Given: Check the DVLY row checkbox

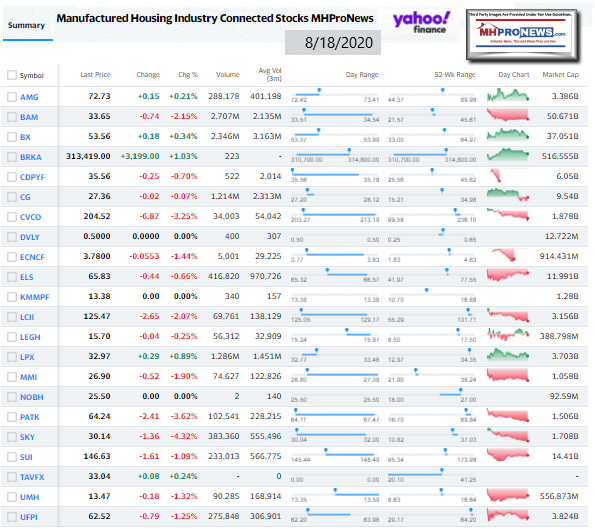Looking at the screenshot, I should 12,237.
